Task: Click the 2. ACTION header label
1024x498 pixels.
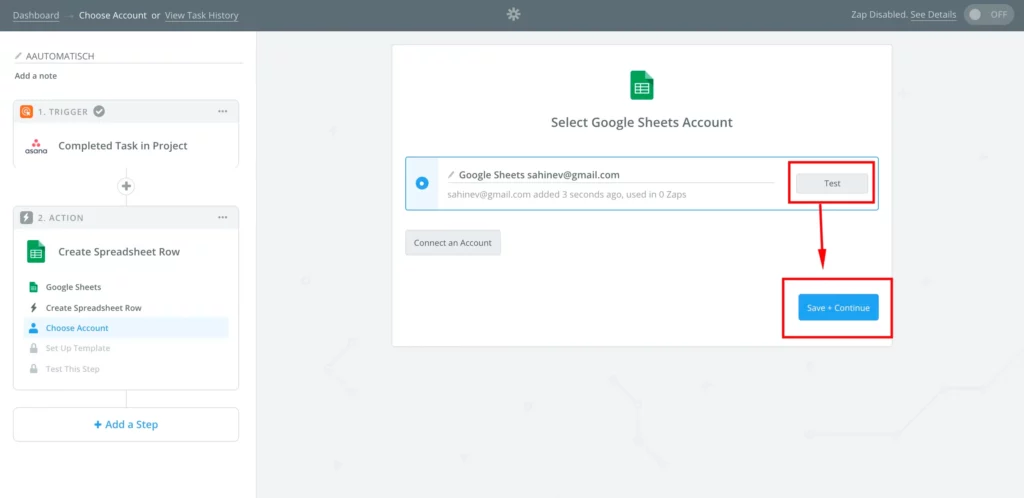Action: [61, 217]
